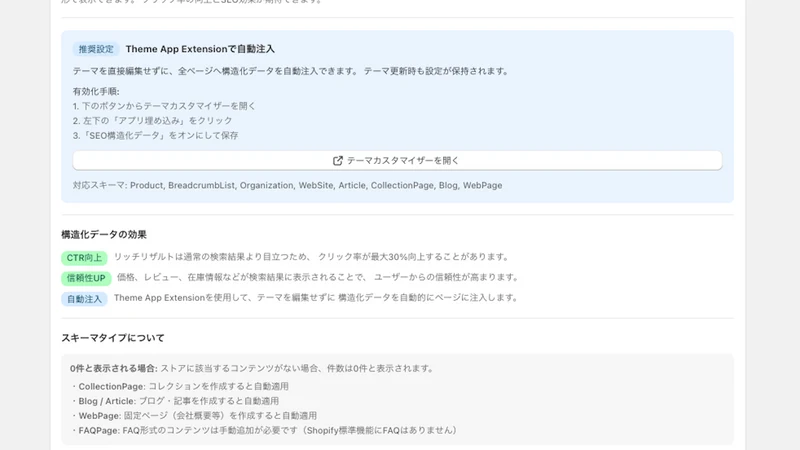Open the テーマカスタマイザーを開く button
The height and width of the screenshot is (450, 800).
pyautogui.click(x=397, y=160)
